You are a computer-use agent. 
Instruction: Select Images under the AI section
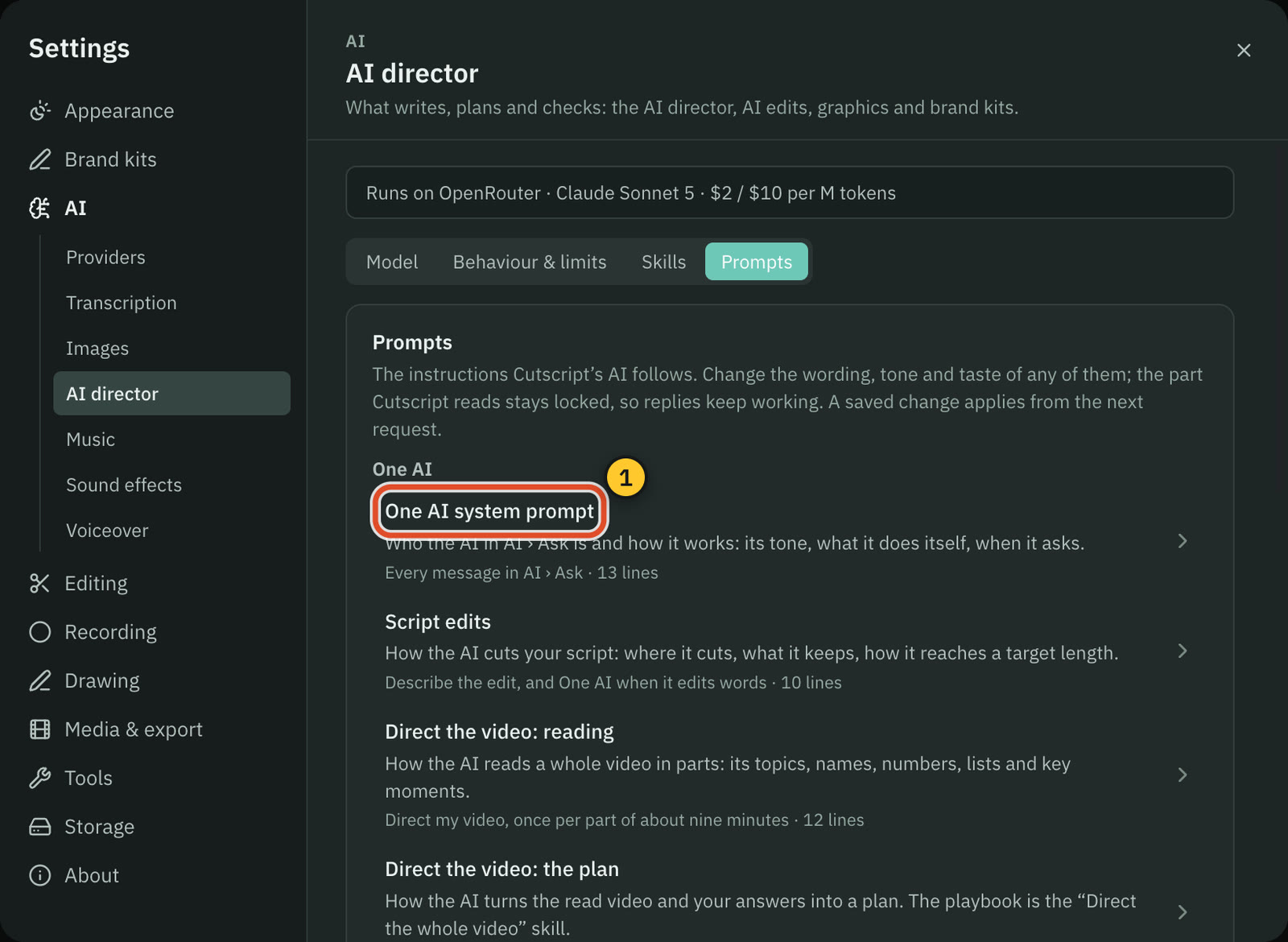tap(171, 349)
